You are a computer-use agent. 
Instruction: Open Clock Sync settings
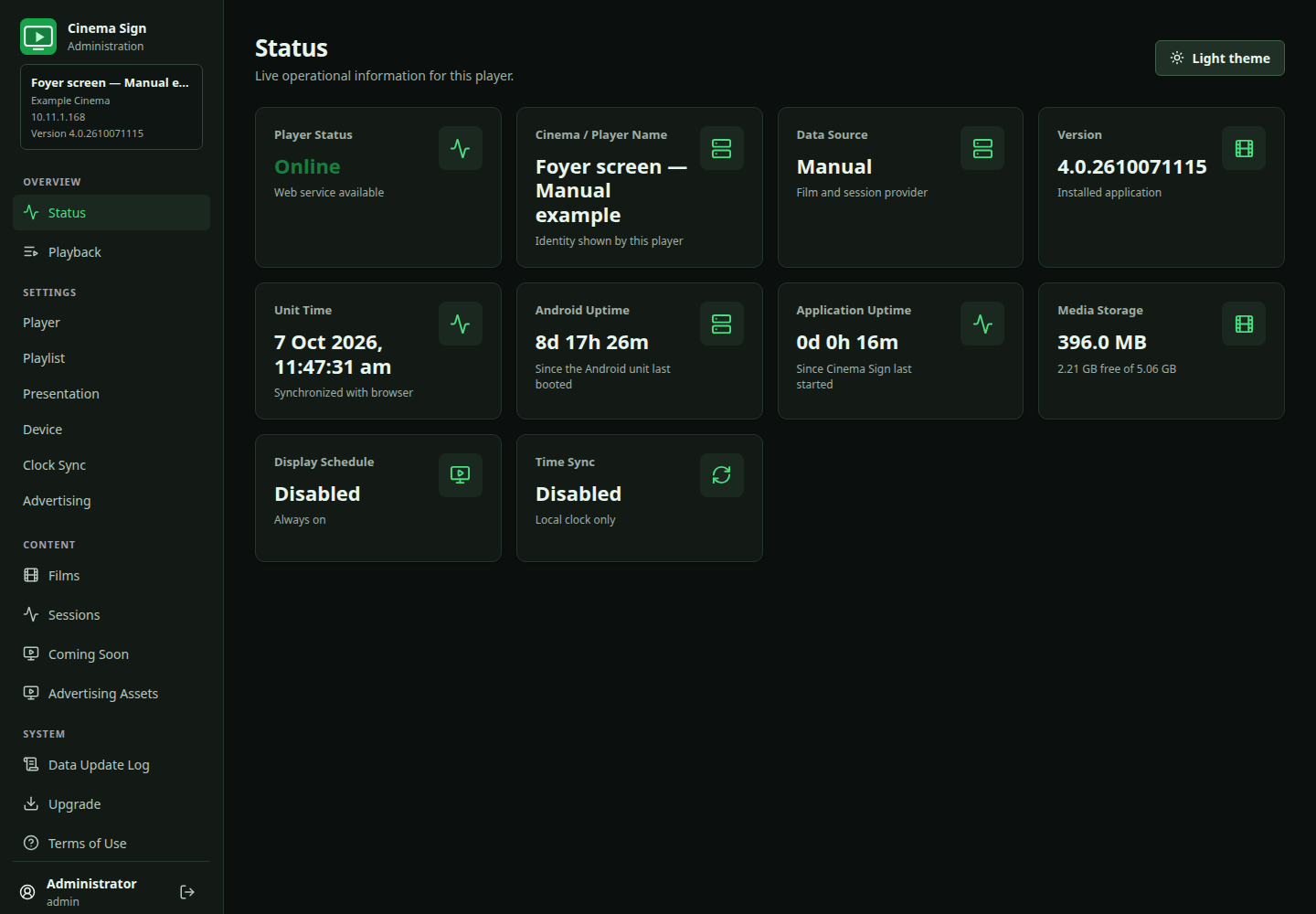pyautogui.click(x=111, y=465)
